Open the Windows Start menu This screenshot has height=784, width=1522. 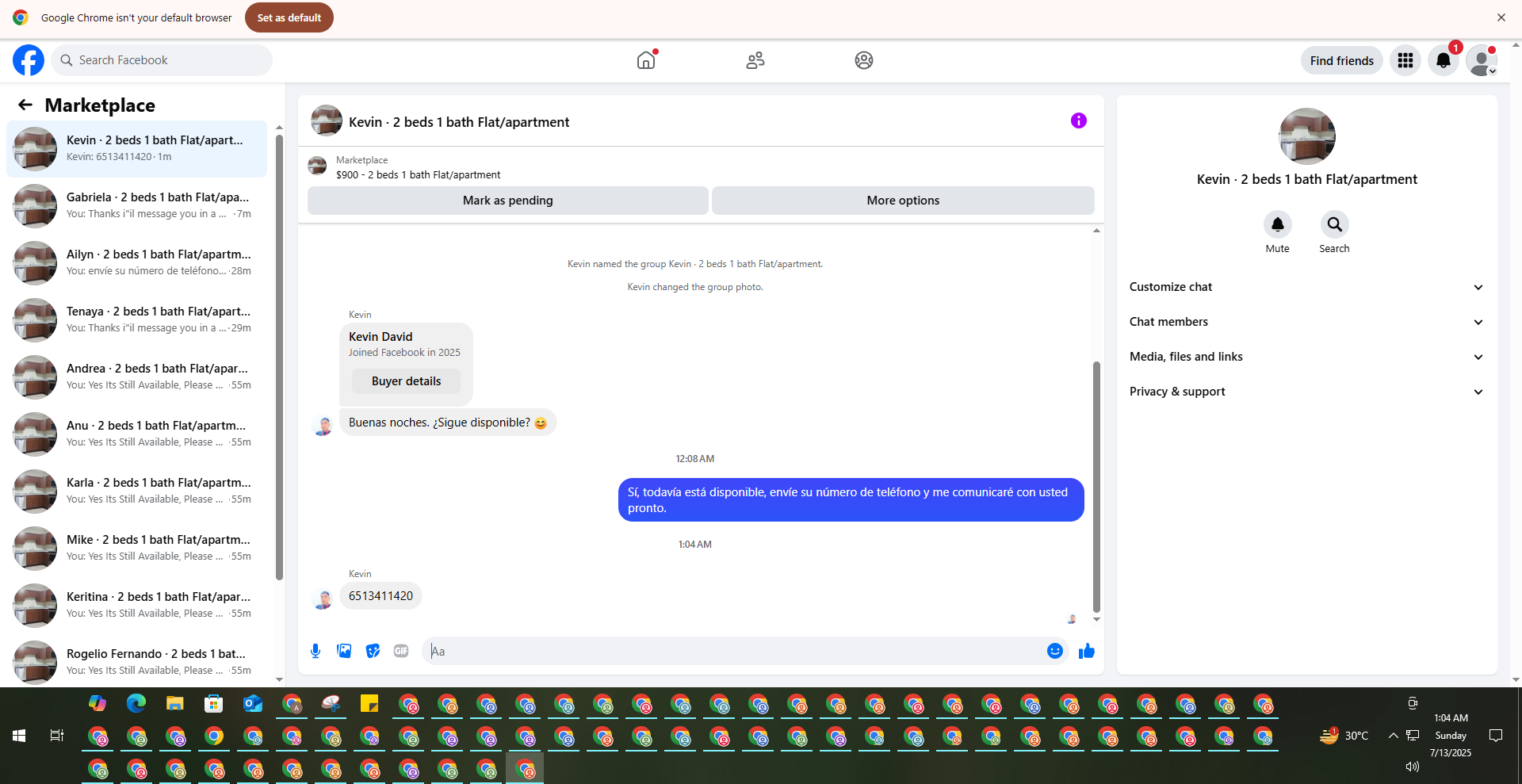click(x=19, y=736)
